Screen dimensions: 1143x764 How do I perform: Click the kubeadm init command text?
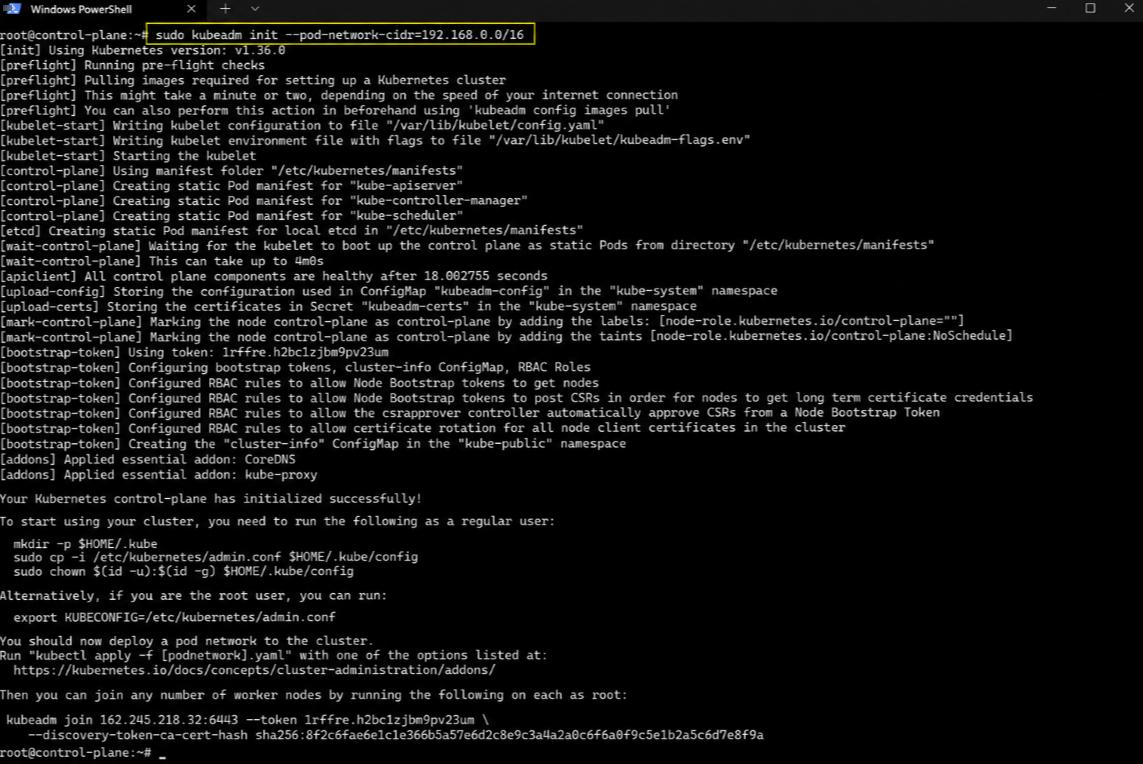(340, 34)
